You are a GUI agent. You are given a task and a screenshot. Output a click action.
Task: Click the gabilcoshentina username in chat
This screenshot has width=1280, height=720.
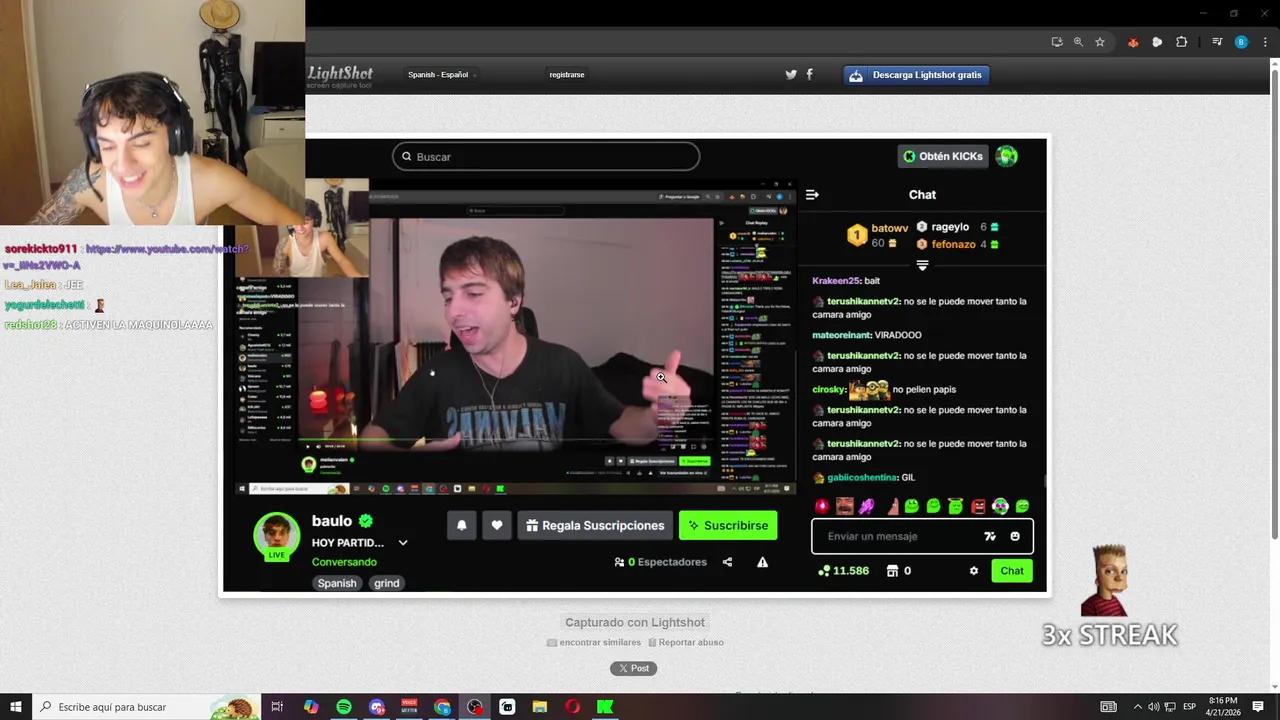862,477
